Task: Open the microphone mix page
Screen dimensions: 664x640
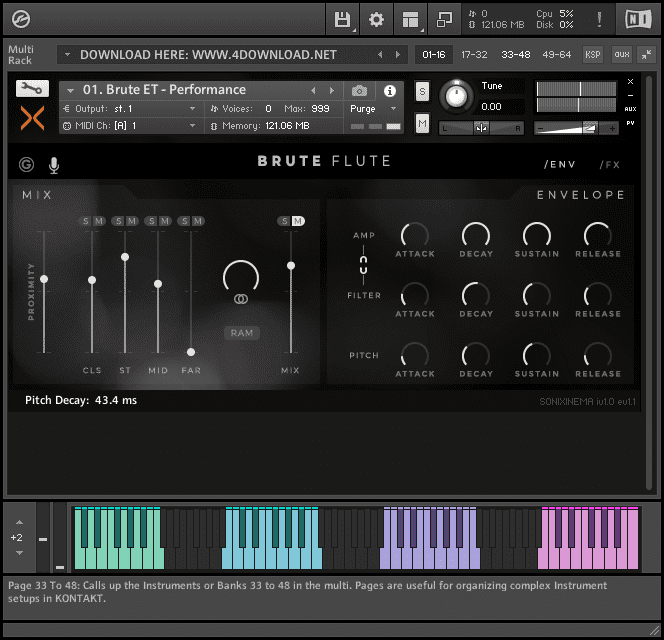Action: pos(54,165)
